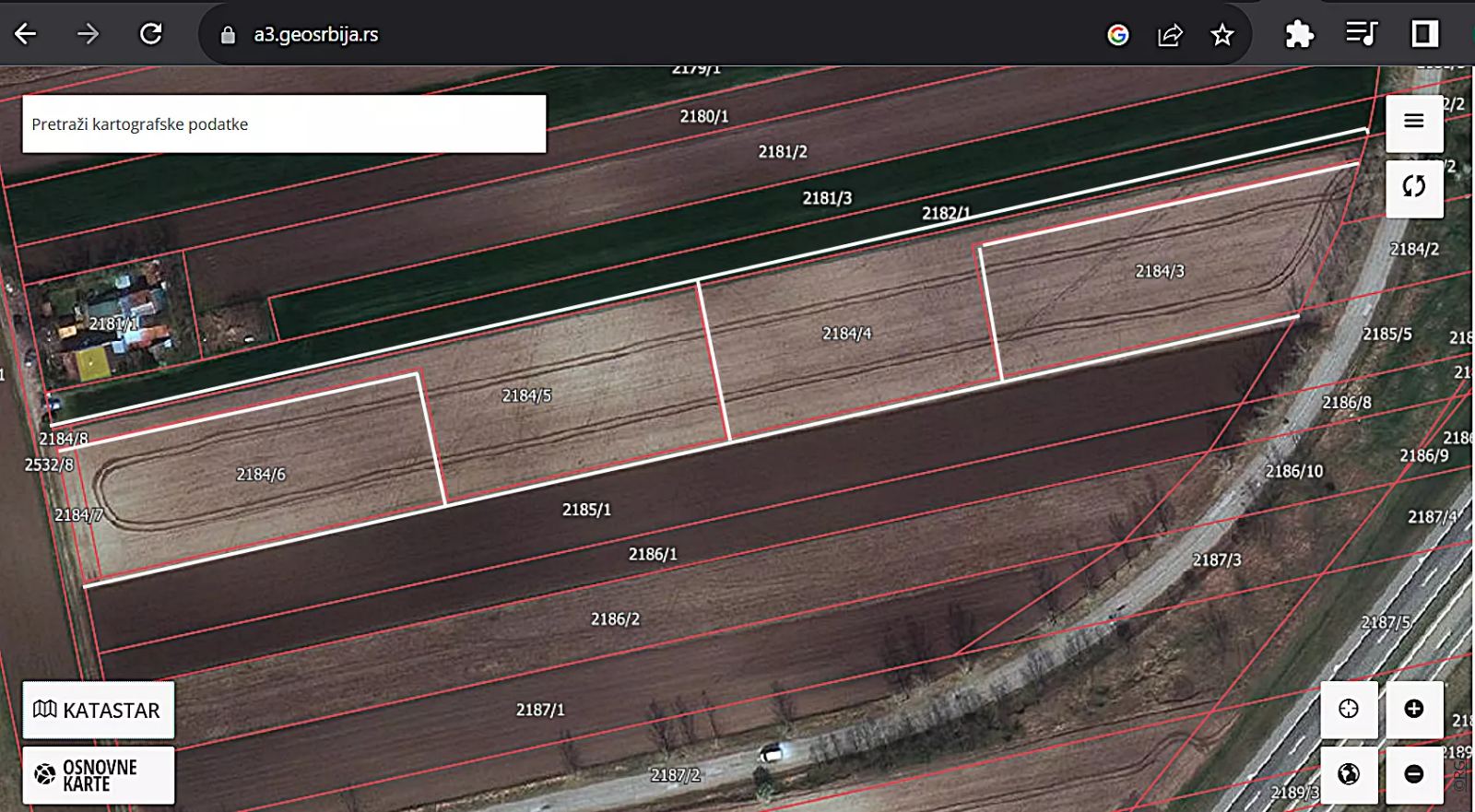
Task: Click the globe full-extent icon
Action: coord(1349,774)
